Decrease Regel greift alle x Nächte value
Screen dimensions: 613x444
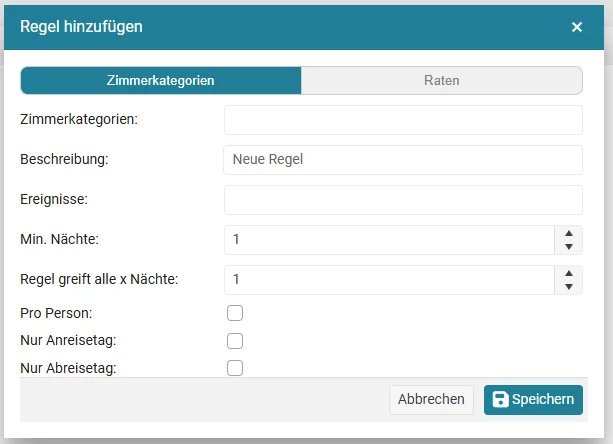tap(569, 286)
